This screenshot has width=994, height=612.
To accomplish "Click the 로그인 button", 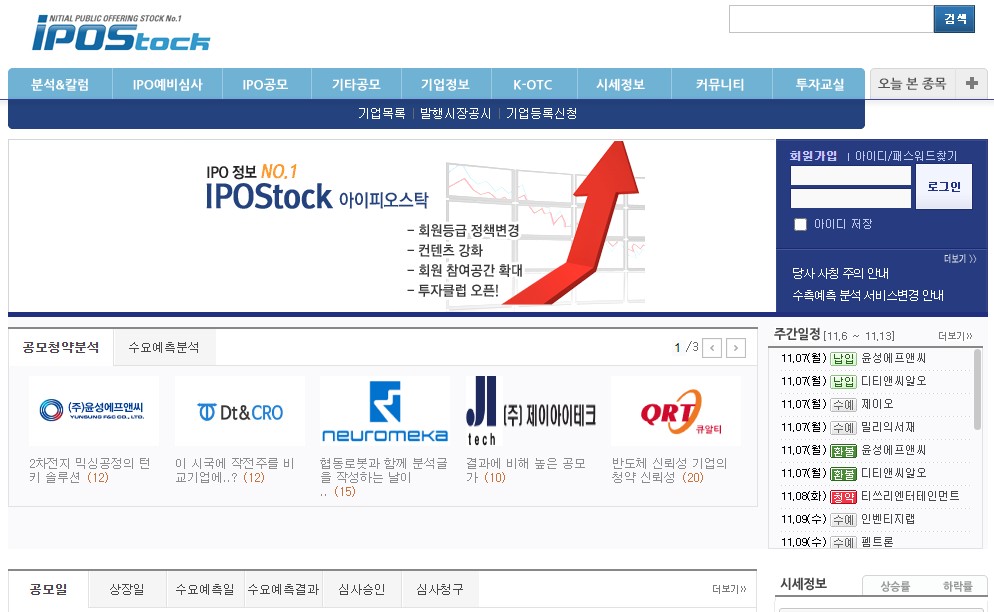I will point(944,186).
